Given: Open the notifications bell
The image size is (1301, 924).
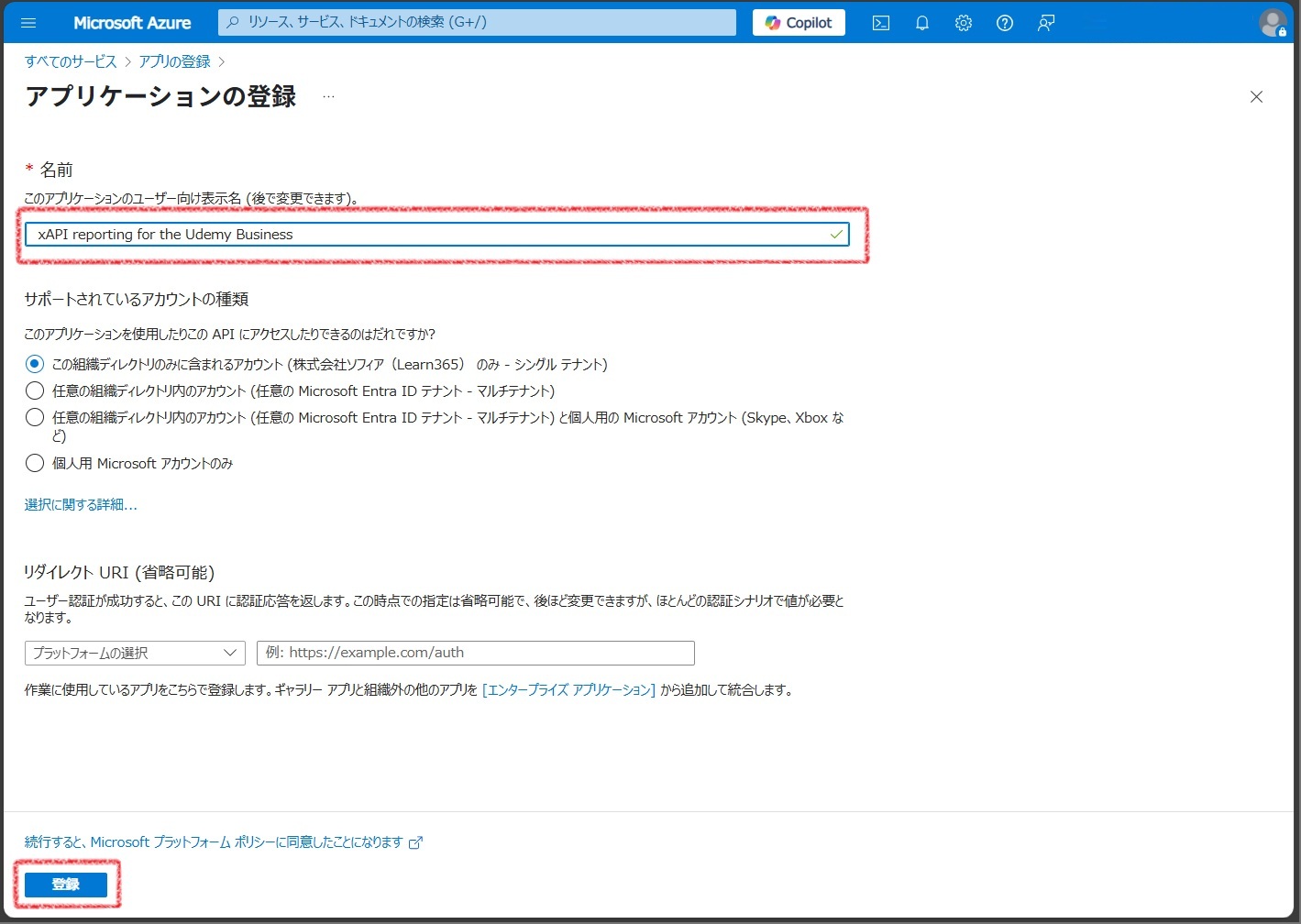Looking at the screenshot, I should tap(922, 23).
